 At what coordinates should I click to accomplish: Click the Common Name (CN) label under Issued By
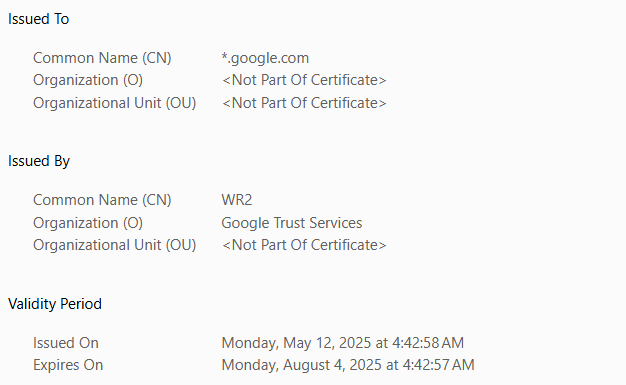click(102, 200)
